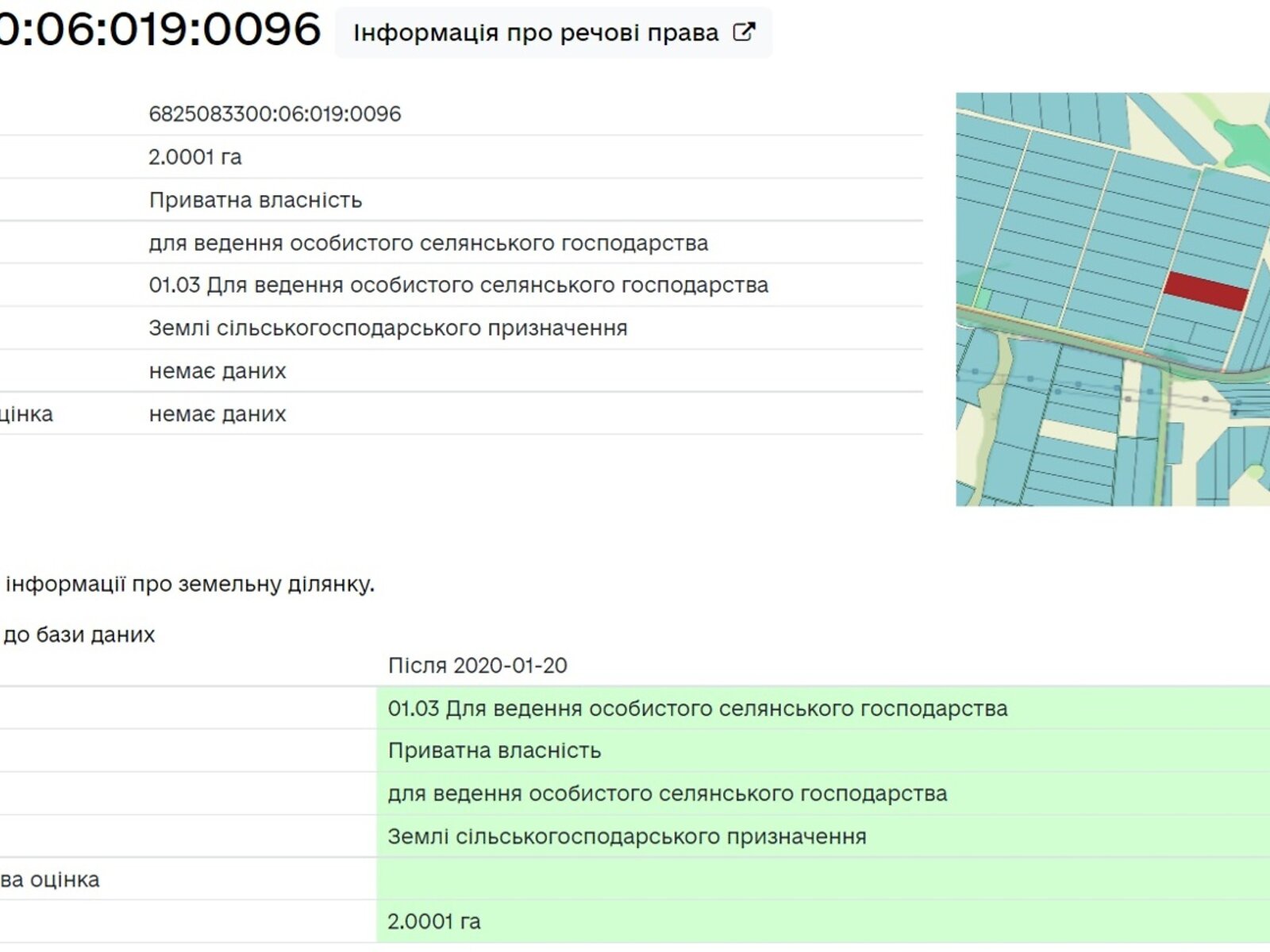Select the red highlighted parcel on map

[x=1205, y=290]
